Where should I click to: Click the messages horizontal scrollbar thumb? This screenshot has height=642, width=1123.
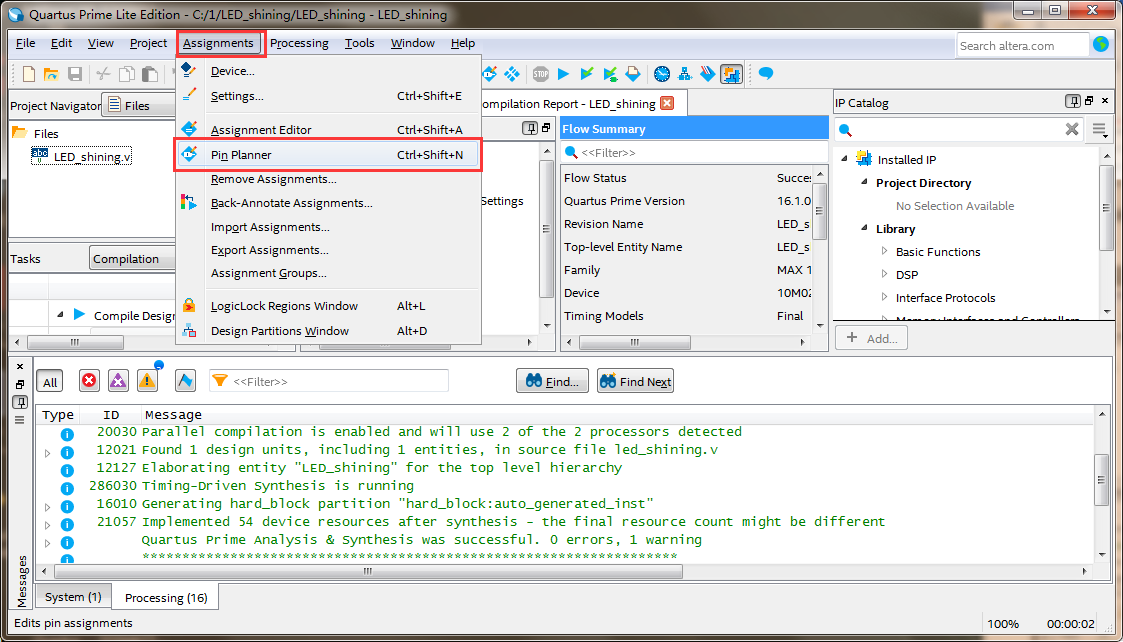(x=368, y=572)
